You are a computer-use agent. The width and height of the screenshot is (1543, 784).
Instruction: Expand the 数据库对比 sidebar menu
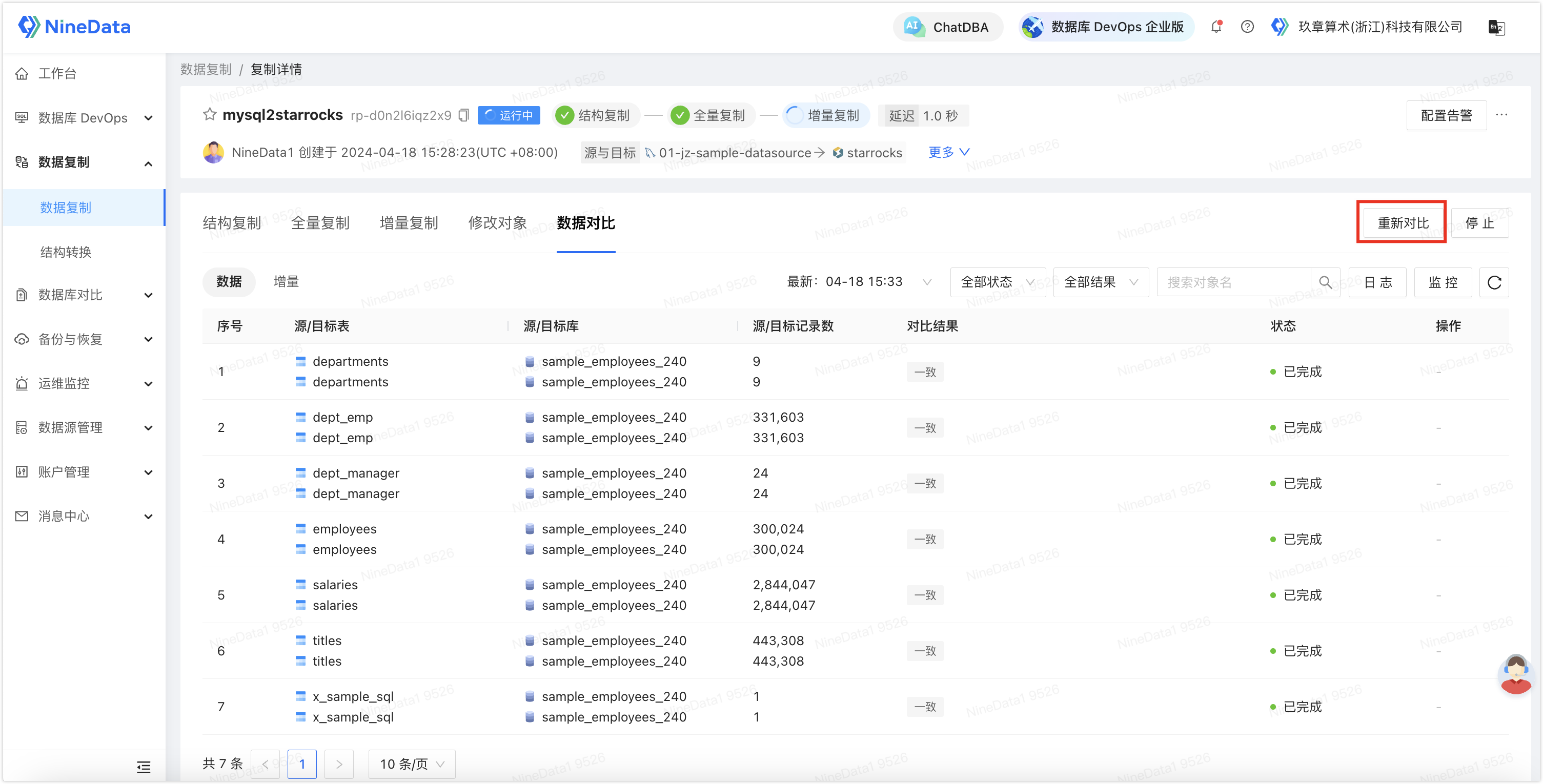84,295
